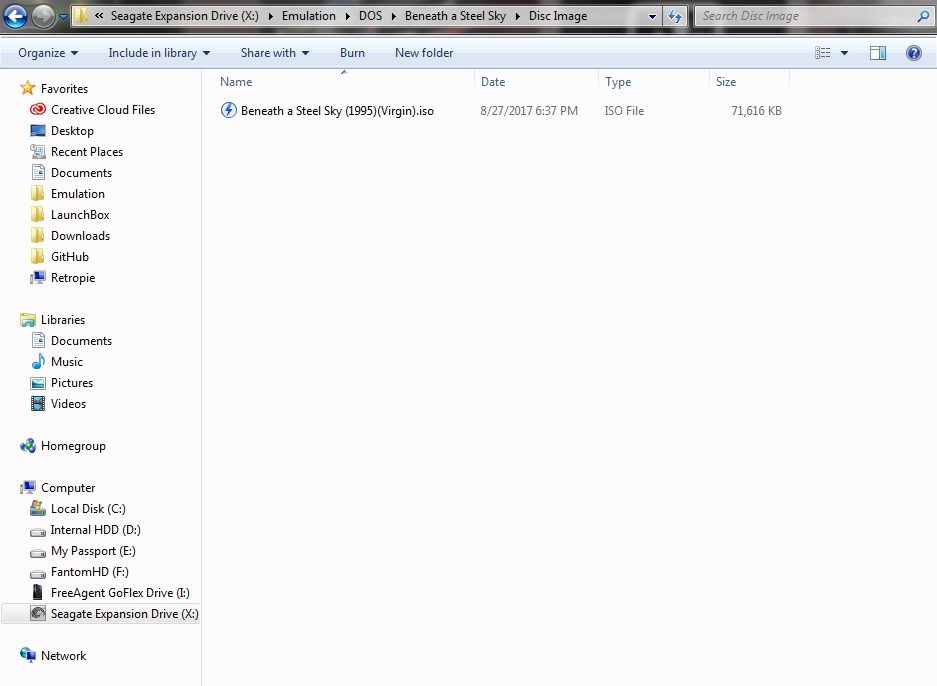Open GitHub folder in Favorites
Viewport: 937px width, 686px height.
70,256
